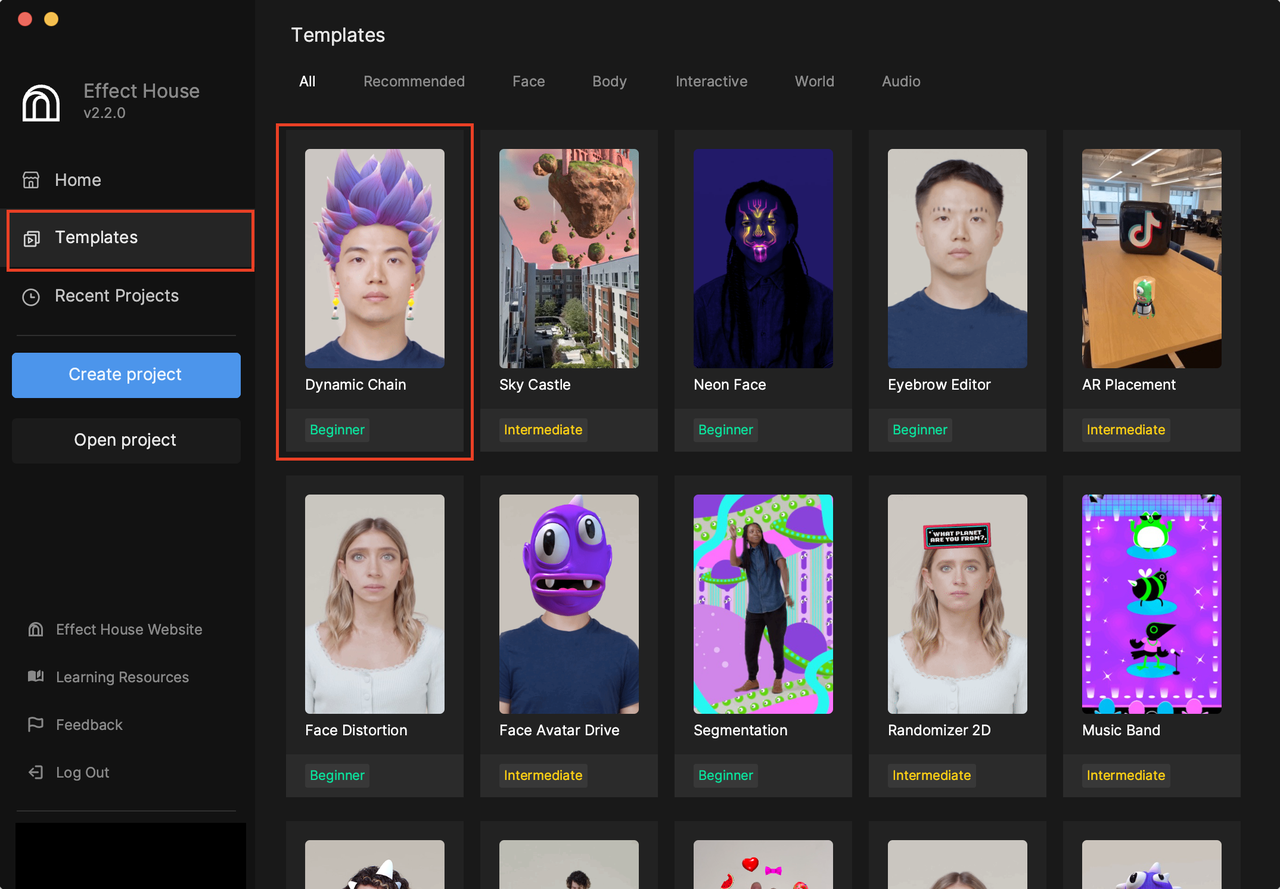
Task: Click the Recent Projects clock icon
Action: tap(31, 296)
